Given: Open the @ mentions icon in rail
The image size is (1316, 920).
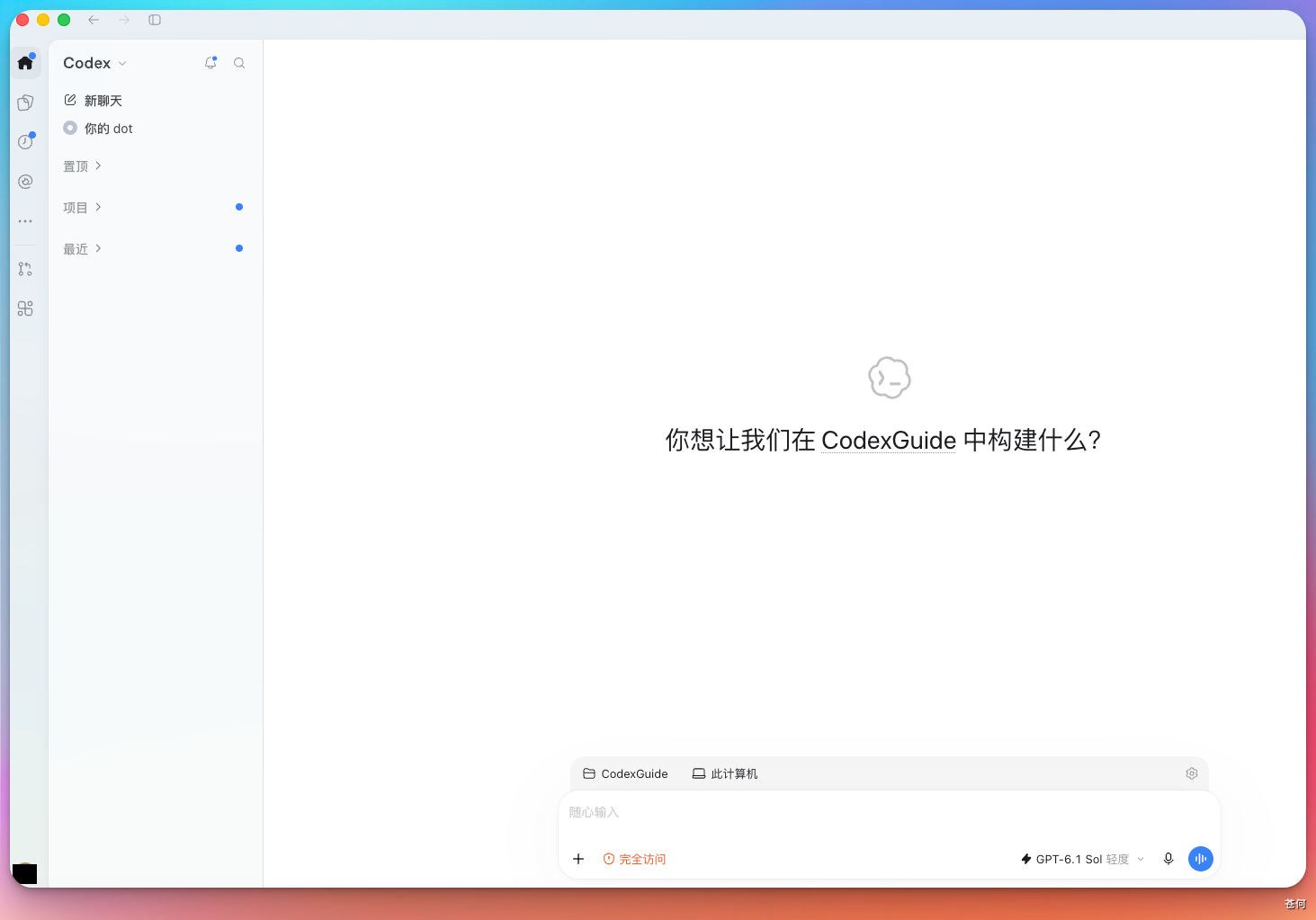Looking at the screenshot, I should [x=25, y=182].
